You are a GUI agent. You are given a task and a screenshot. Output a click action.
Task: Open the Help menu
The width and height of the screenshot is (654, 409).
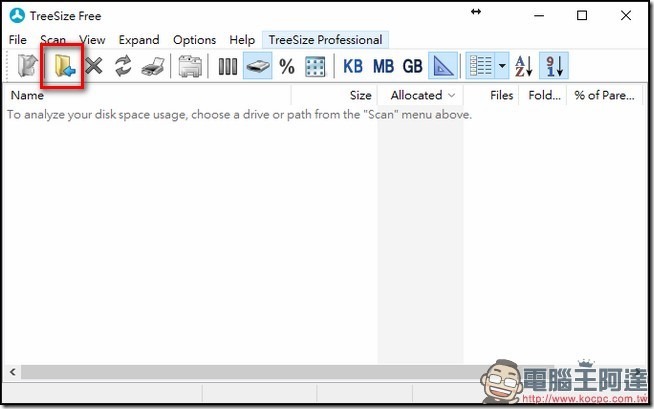pyautogui.click(x=242, y=40)
